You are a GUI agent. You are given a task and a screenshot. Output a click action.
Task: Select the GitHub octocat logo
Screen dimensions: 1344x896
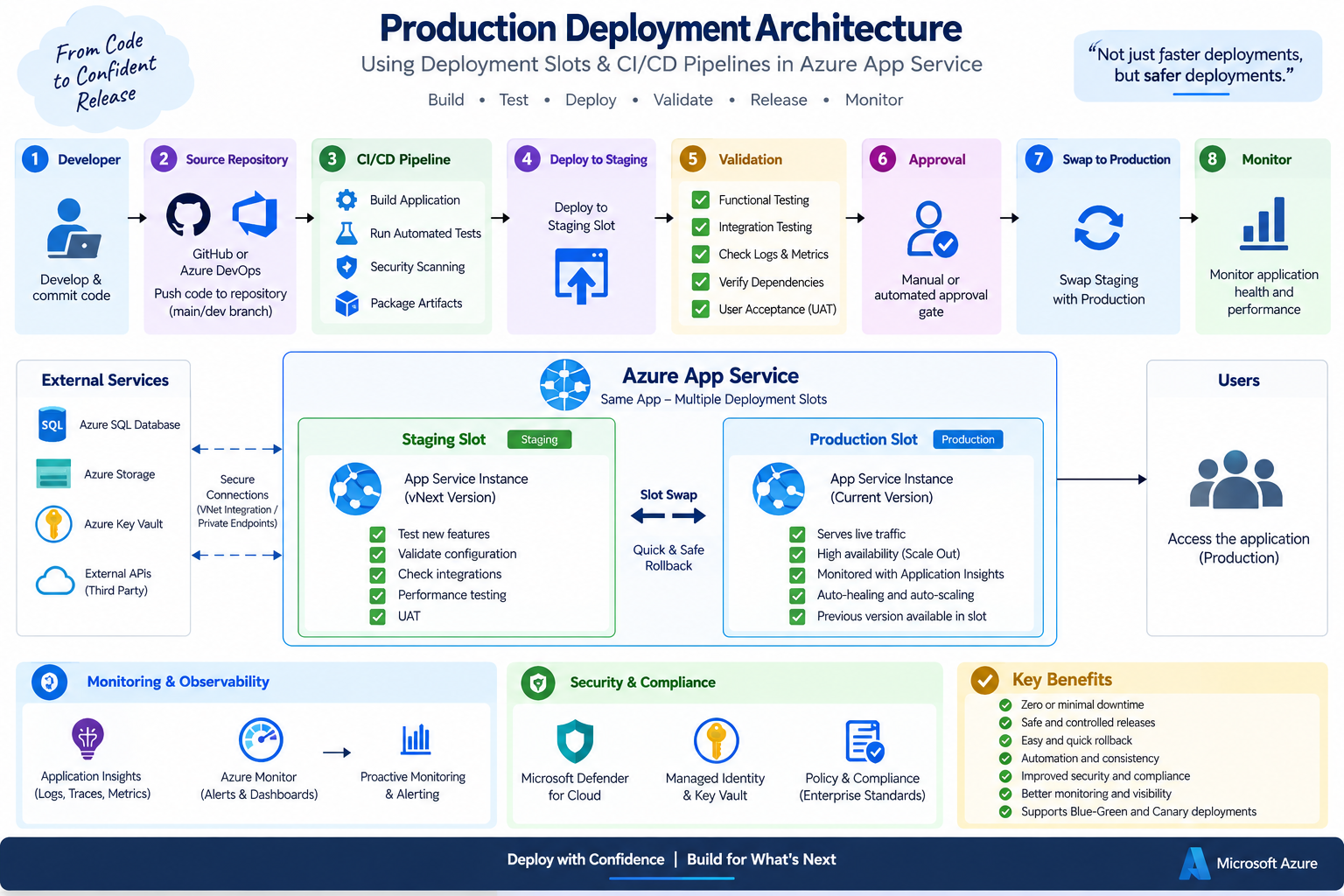(x=189, y=215)
